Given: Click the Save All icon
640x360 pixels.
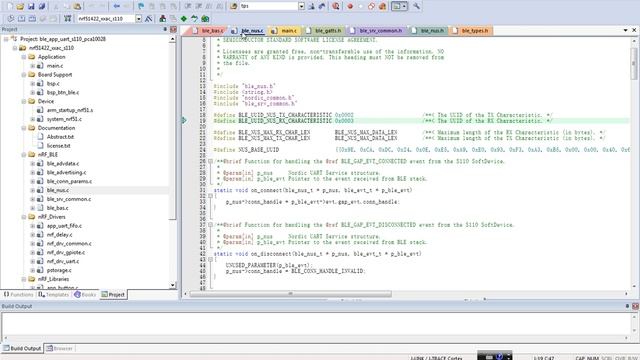Looking at the screenshot, I should (42, 6).
